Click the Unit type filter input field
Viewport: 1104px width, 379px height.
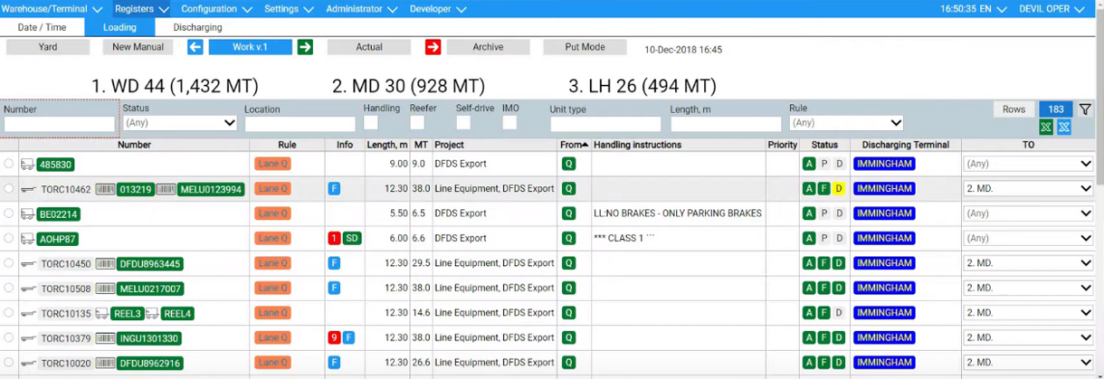[x=606, y=124]
